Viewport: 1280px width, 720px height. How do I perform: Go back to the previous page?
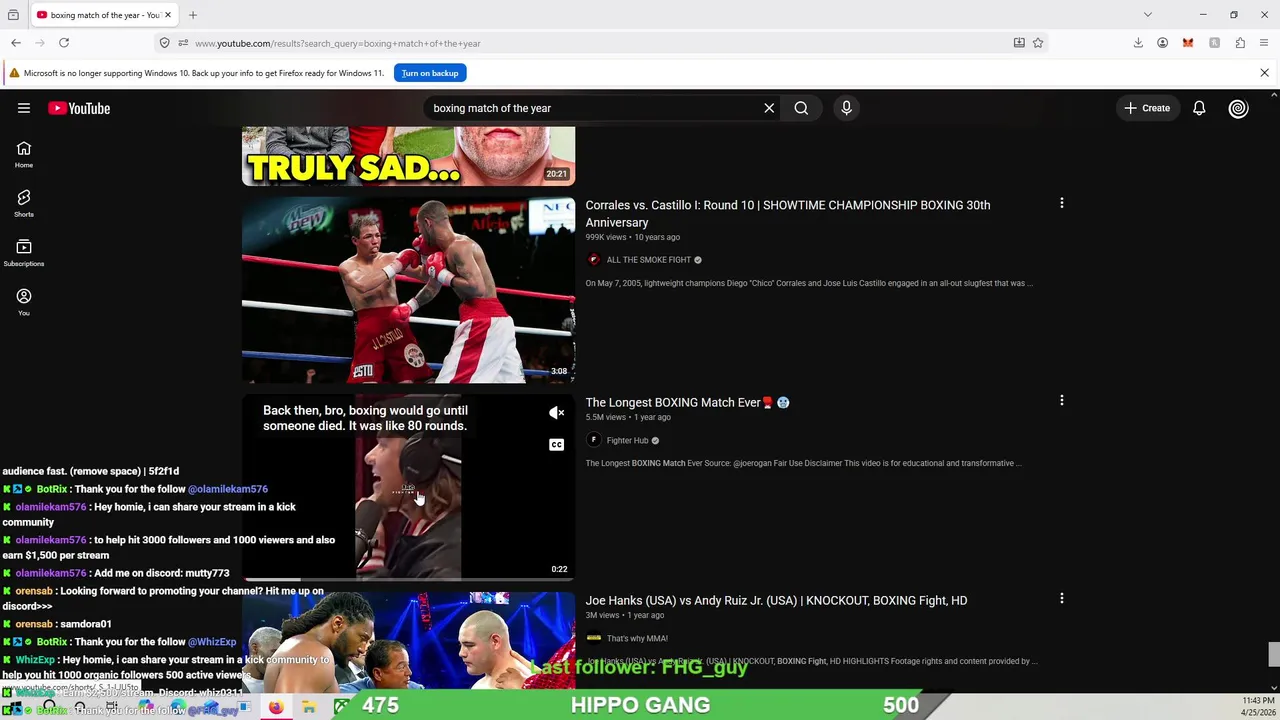pyautogui.click(x=16, y=43)
